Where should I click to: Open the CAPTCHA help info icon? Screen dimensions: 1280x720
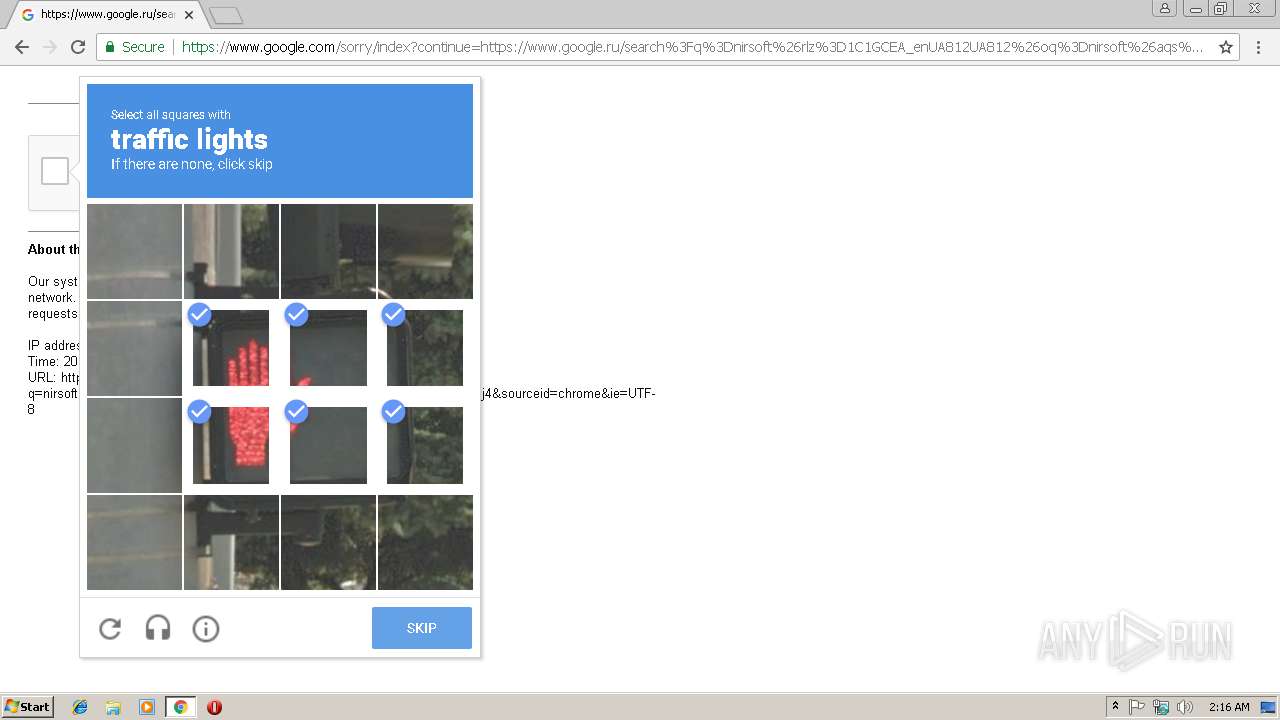coord(206,628)
